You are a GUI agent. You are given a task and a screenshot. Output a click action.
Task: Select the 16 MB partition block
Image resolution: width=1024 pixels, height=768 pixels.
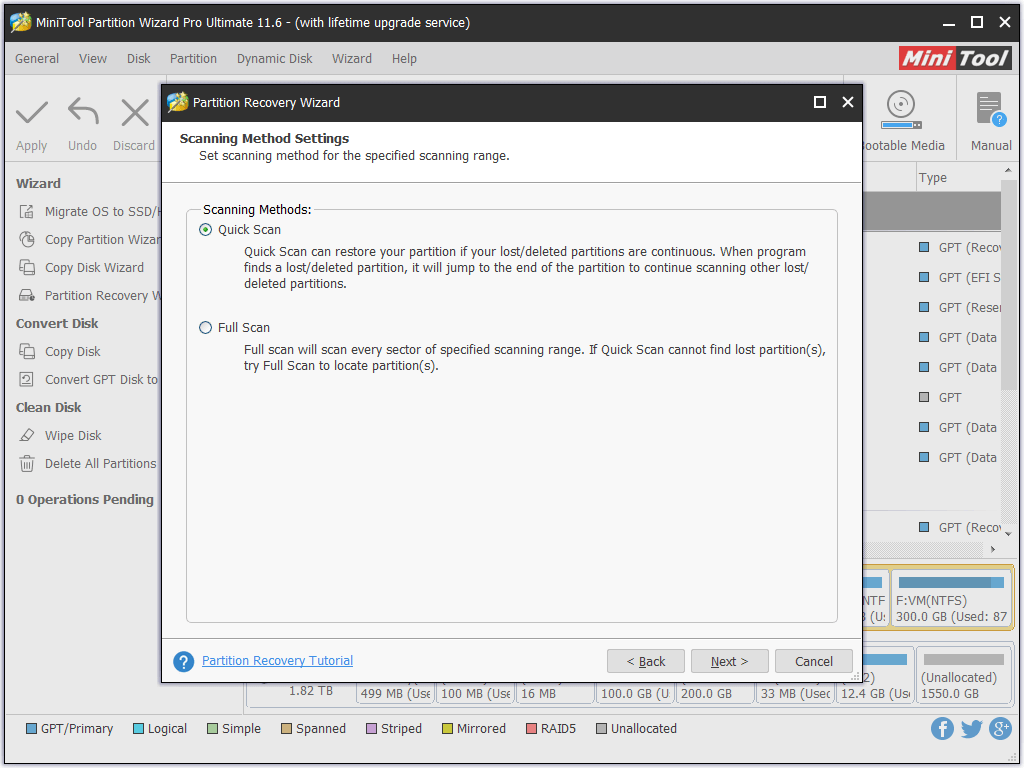[555, 693]
